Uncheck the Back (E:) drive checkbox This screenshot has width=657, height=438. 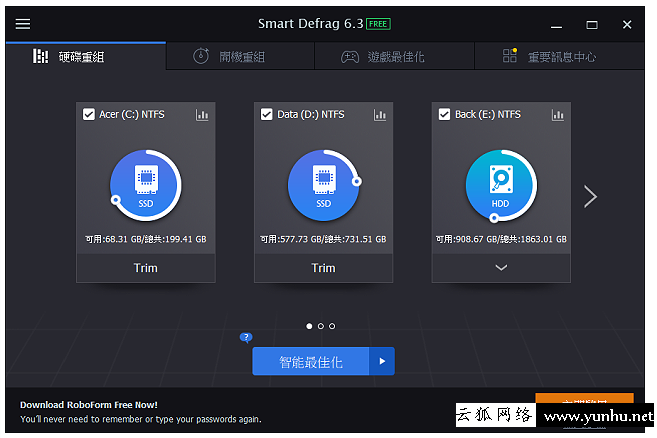[x=444, y=114]
